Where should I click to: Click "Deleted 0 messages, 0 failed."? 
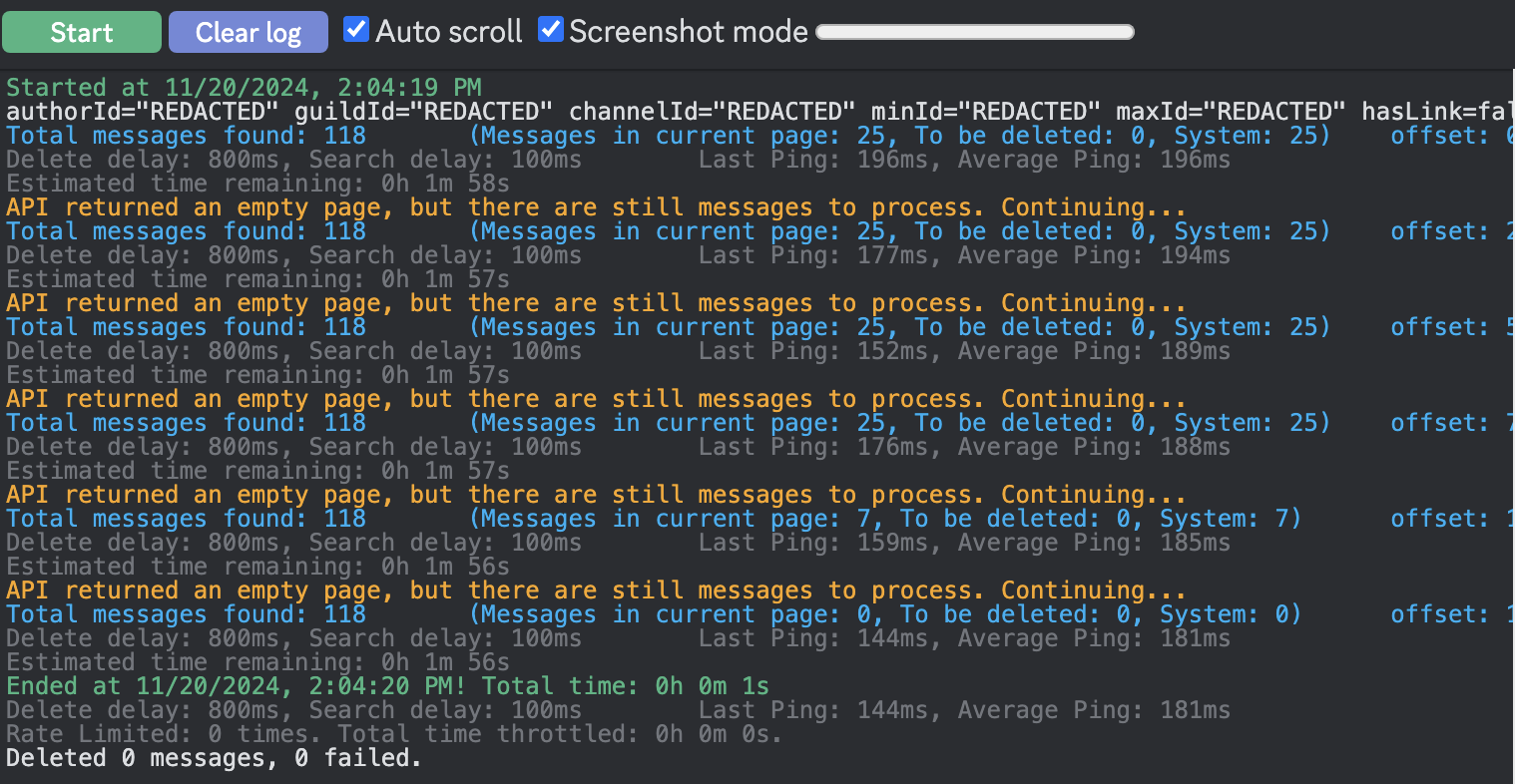[x=214, y=758]
